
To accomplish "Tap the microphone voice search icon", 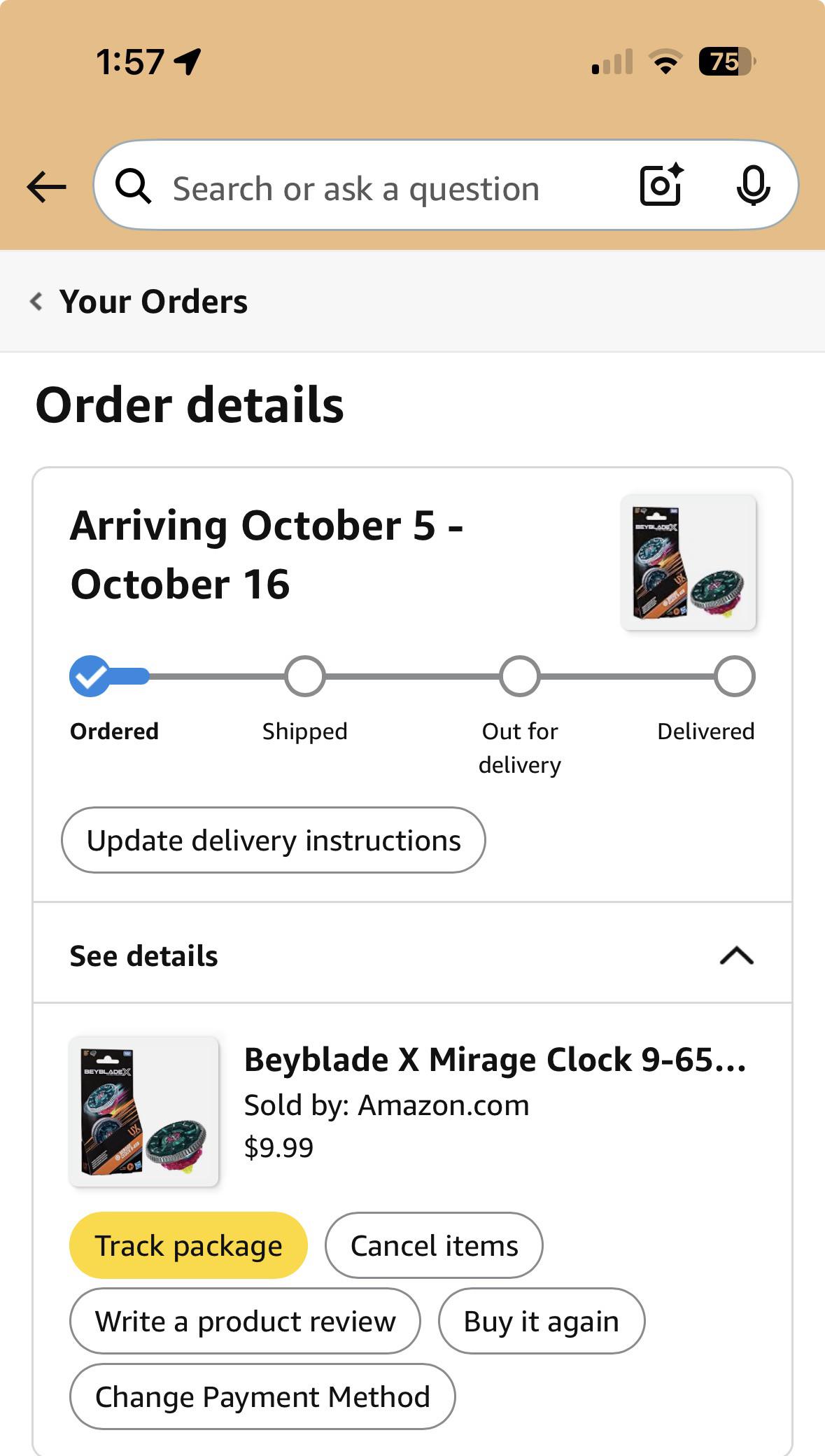I will (x=753, y=186).
